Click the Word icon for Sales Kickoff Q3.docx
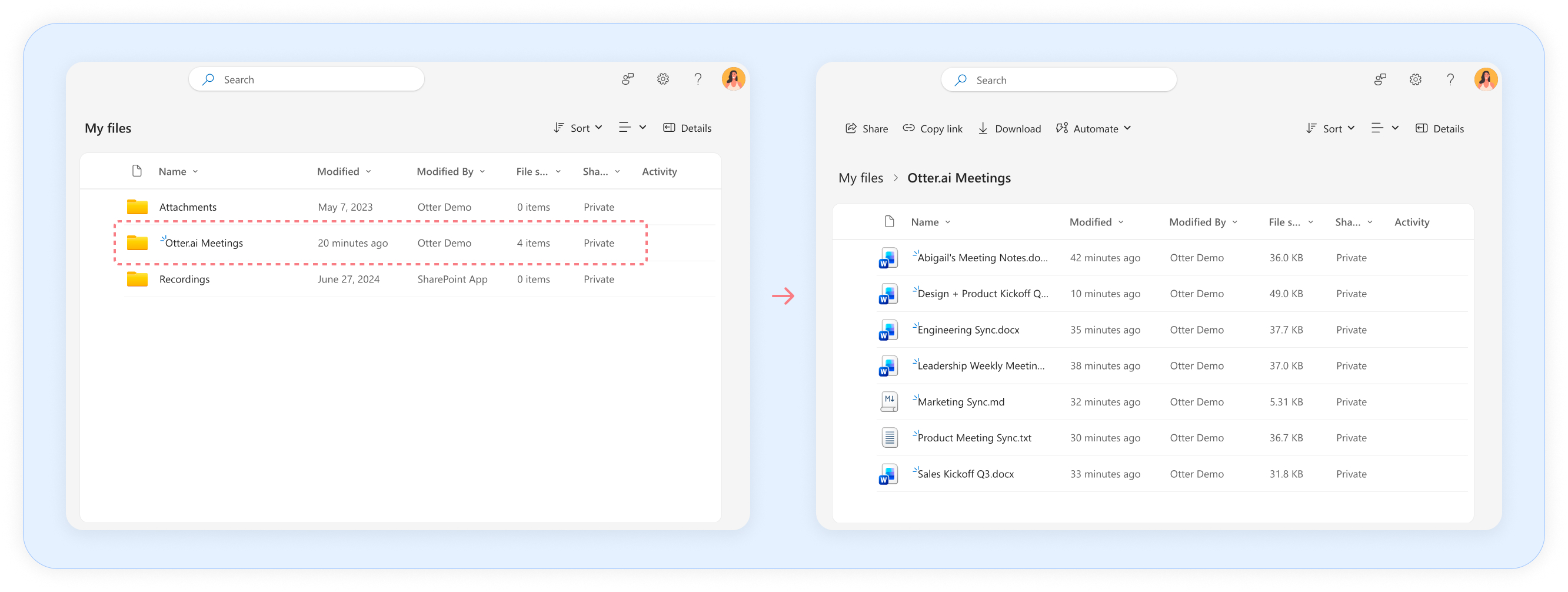The width and height of the screenshot is (1568, 592). click(x=888, y=474)
